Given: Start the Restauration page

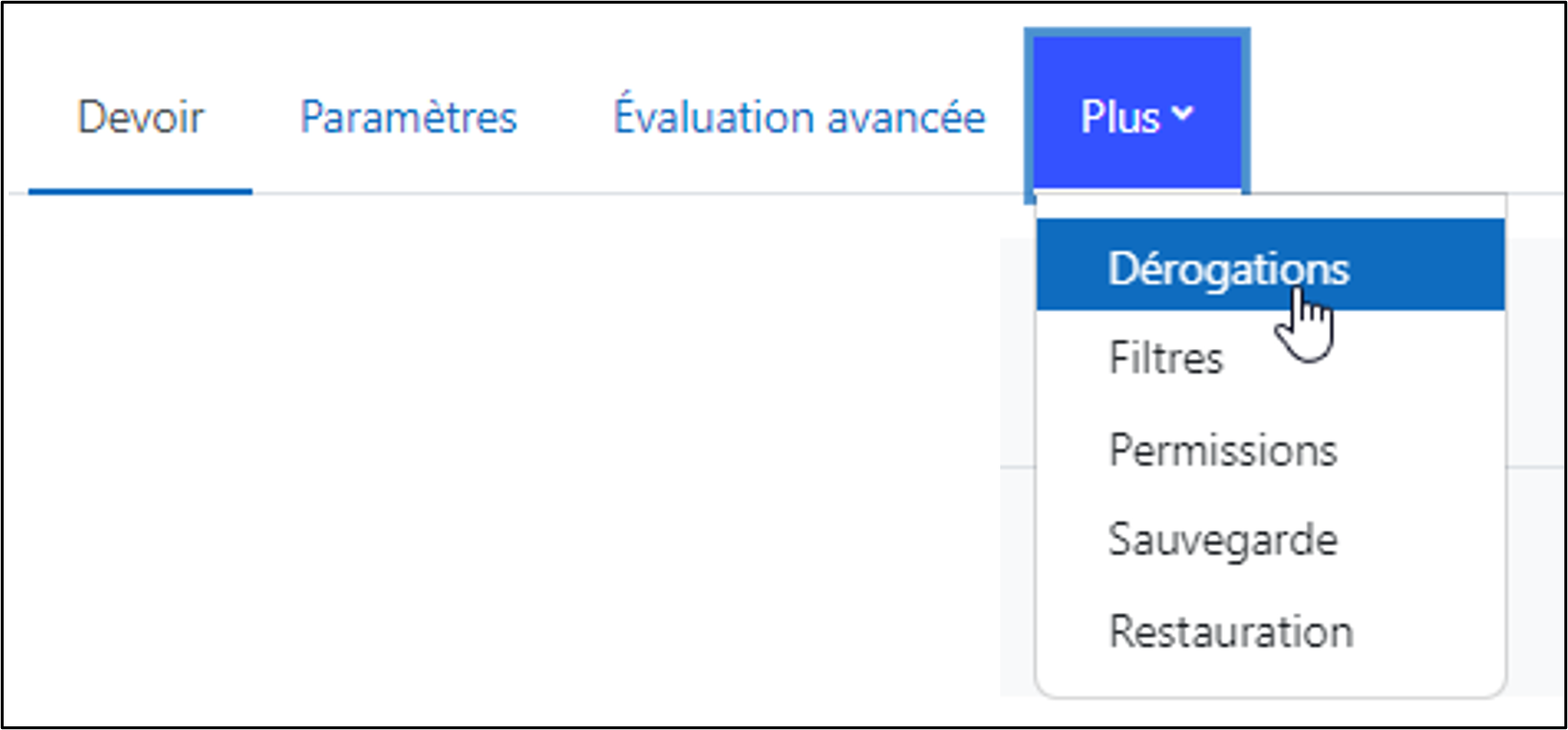Looking at the screenshot, I should pyautogui.click(x=1231, y=632).
